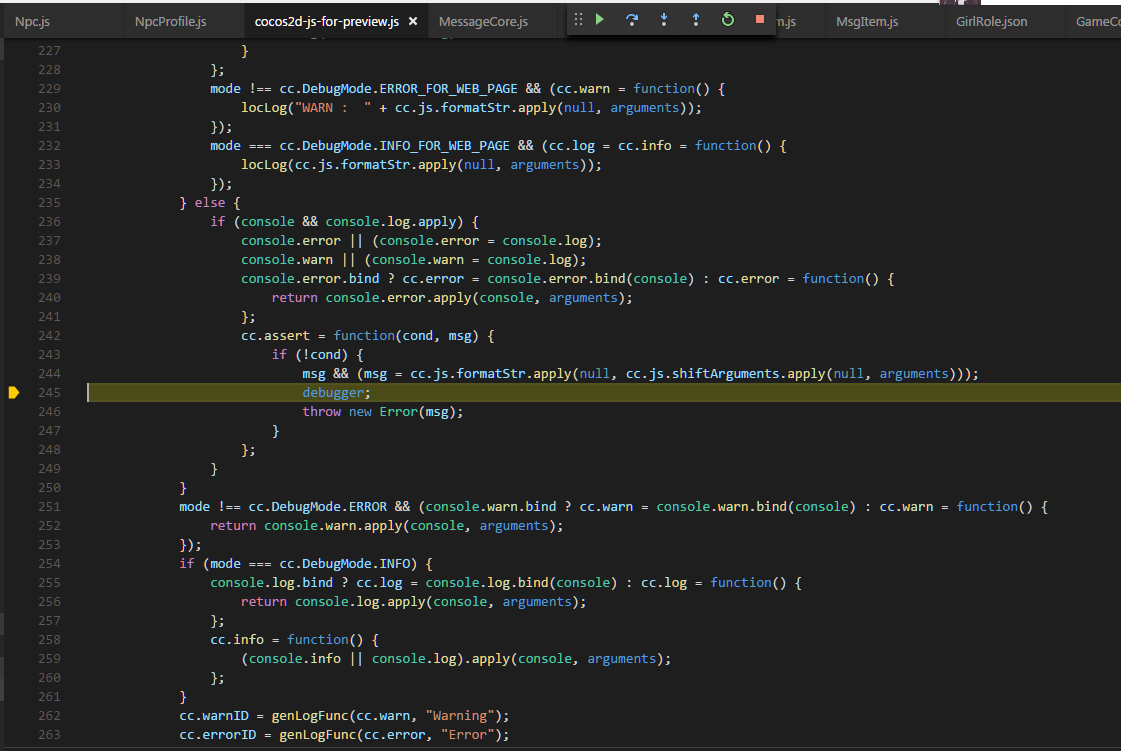1121x751 pixels.
Task: Close the cocos2d-js-for-preview.js tab
Action: (413, 21)
